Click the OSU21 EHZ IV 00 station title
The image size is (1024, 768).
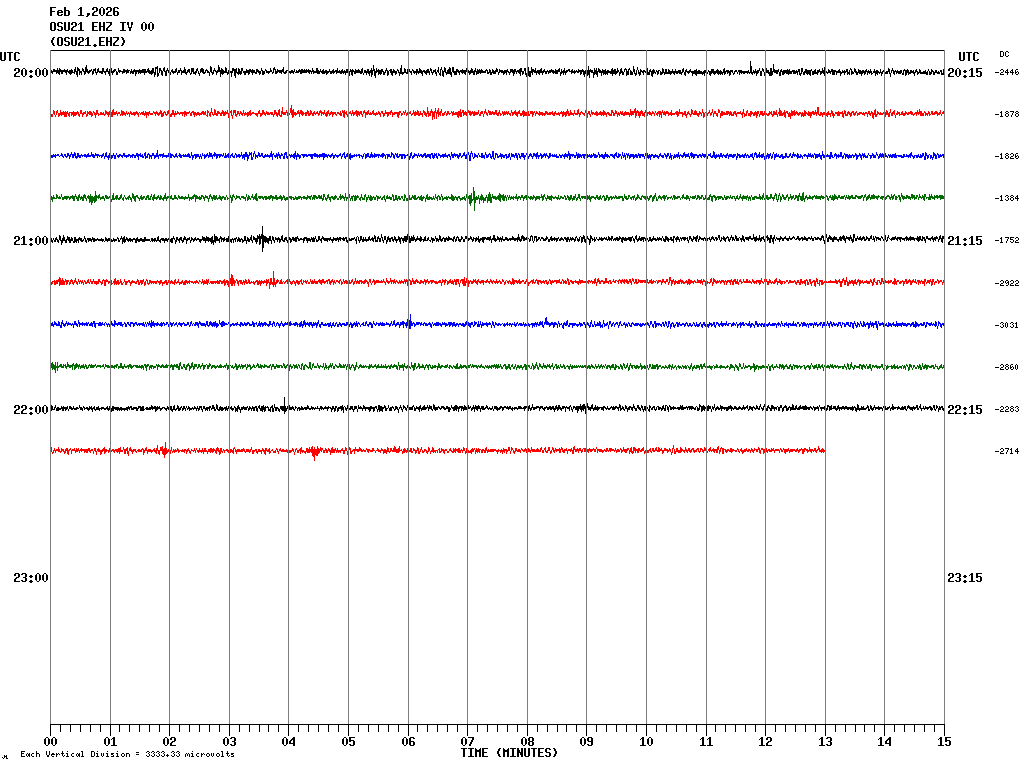pyautogui.click(x=102, y=27)
